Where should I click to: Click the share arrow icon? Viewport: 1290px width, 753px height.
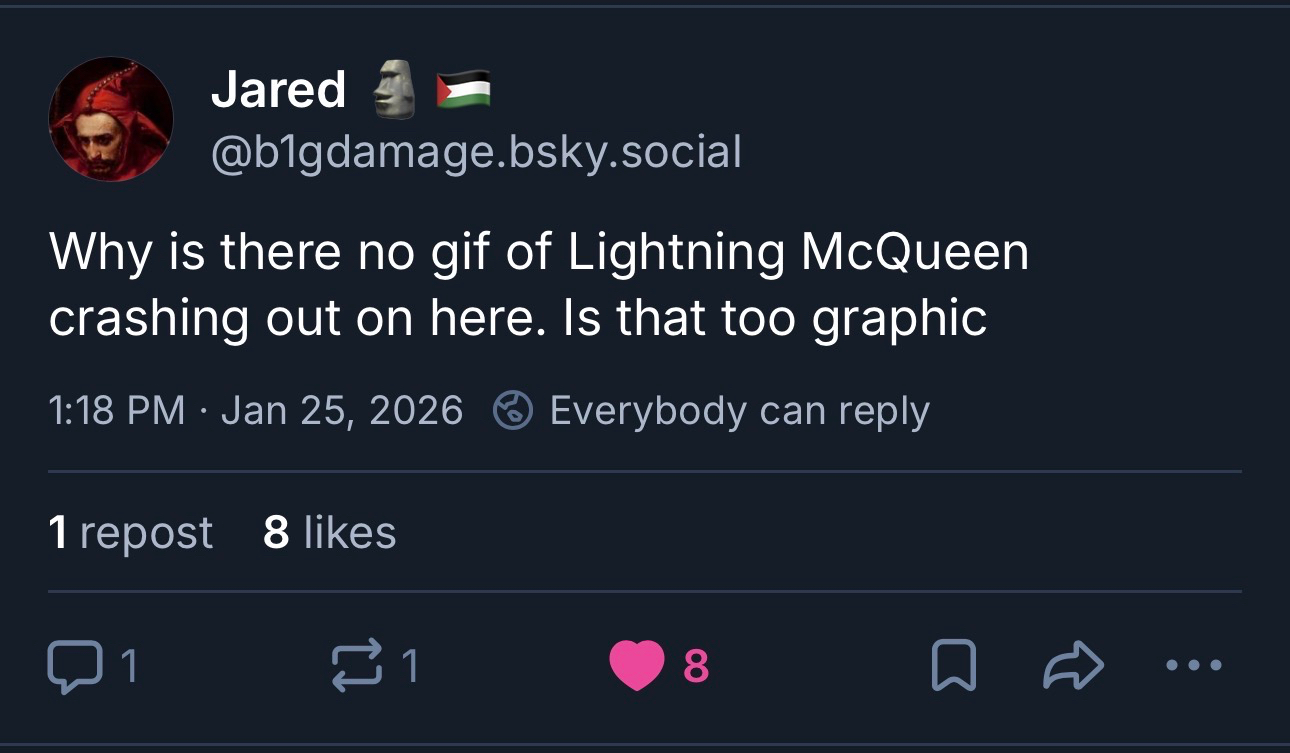pos(1074,666)
